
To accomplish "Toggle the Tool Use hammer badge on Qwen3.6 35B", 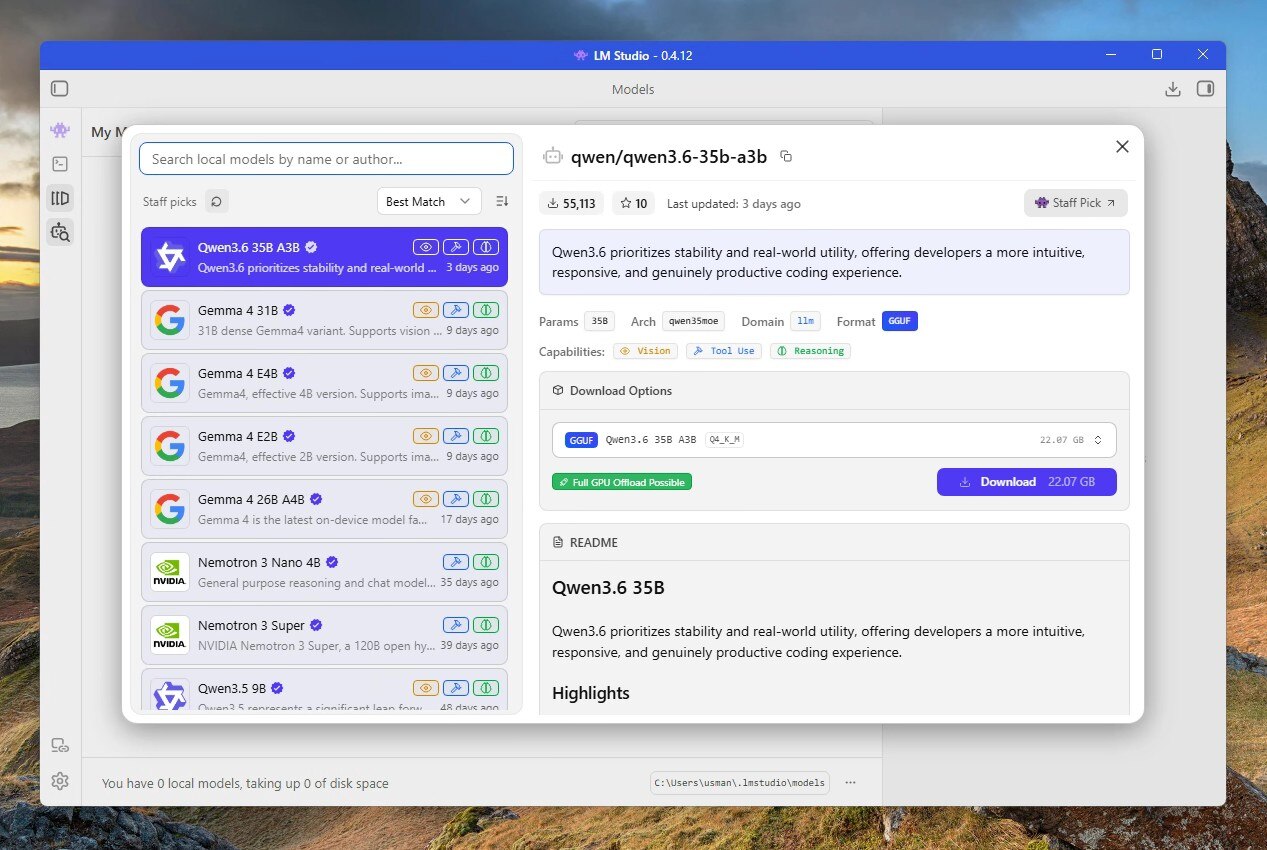I will [x=455, y=246].
